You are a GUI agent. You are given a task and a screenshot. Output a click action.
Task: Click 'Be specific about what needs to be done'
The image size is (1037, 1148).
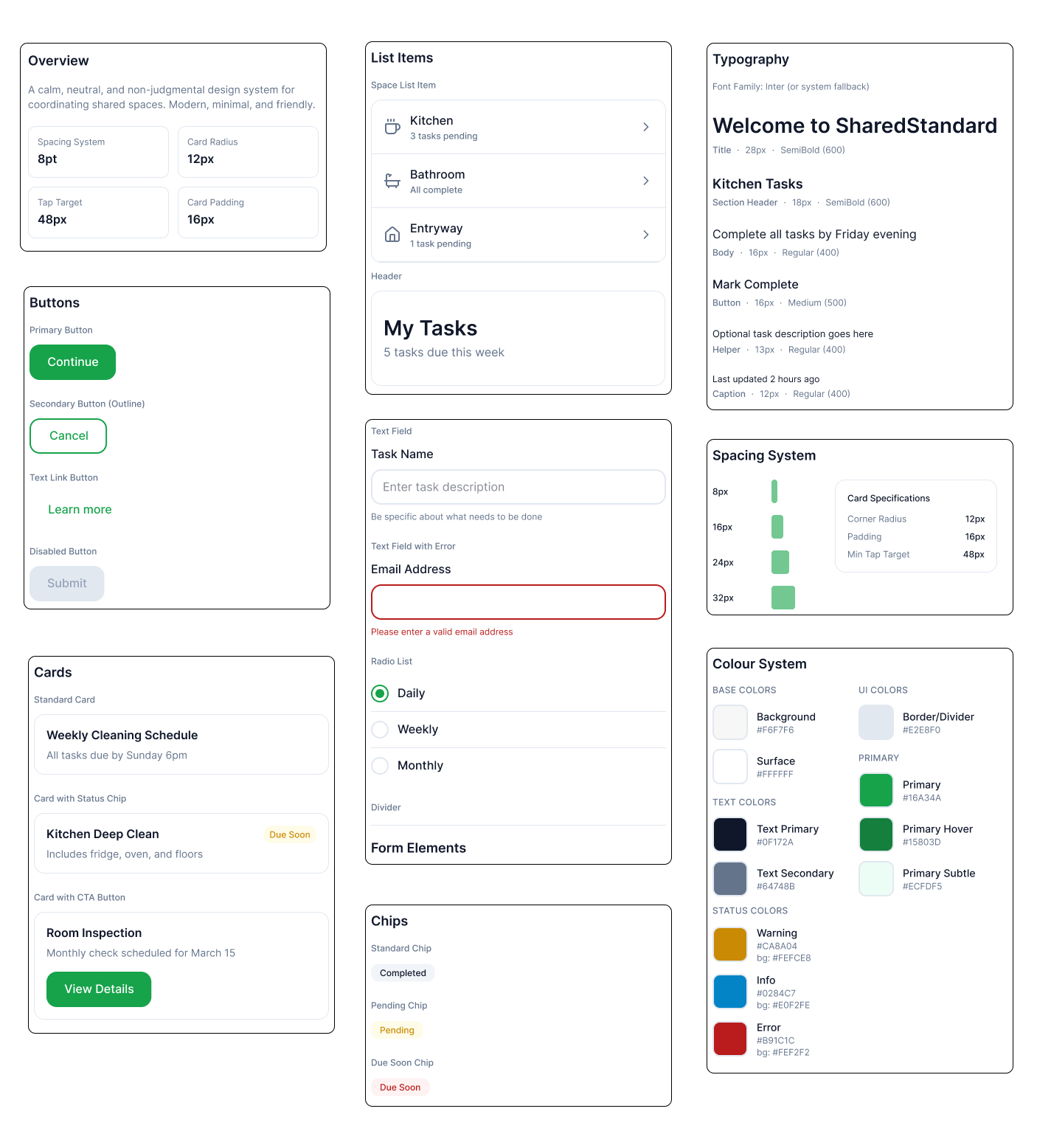[x=457, y=517]
